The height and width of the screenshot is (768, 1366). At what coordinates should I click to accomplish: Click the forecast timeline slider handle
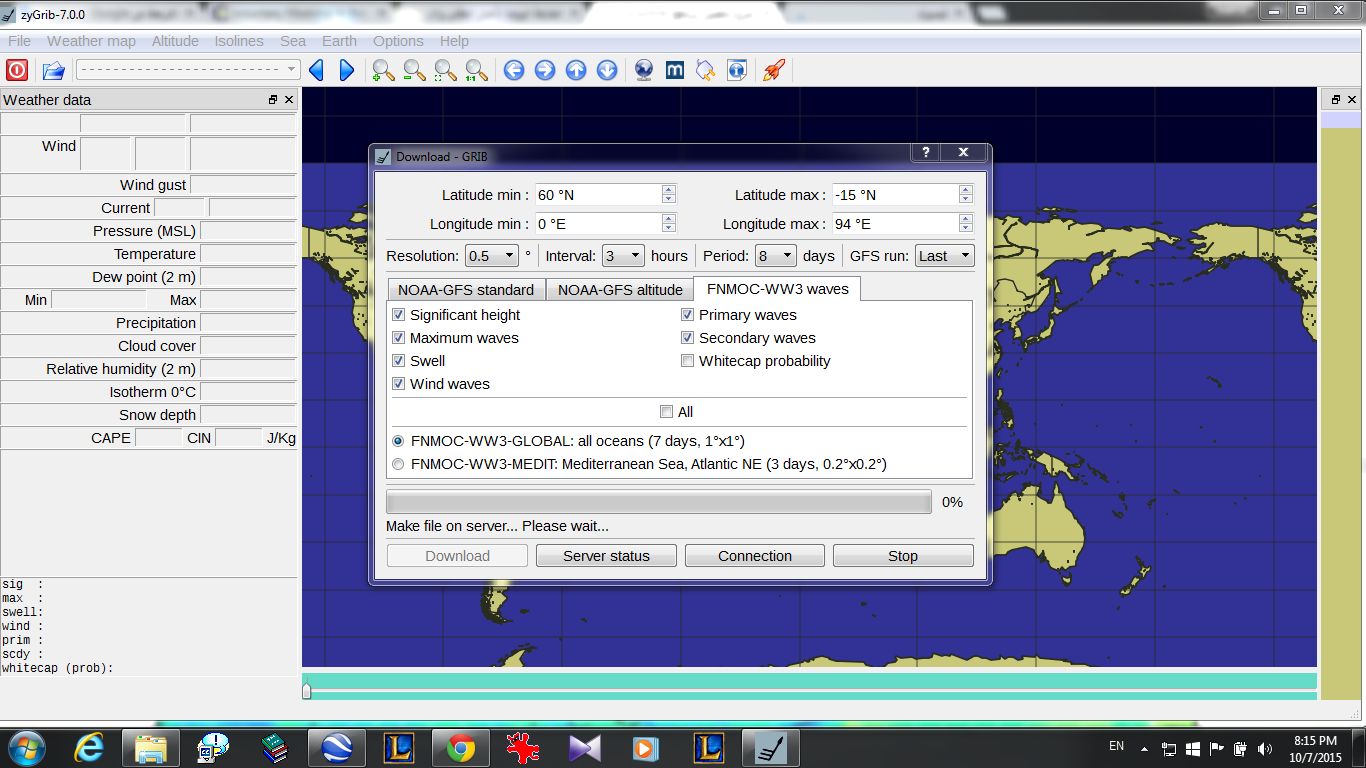[307, 690]
